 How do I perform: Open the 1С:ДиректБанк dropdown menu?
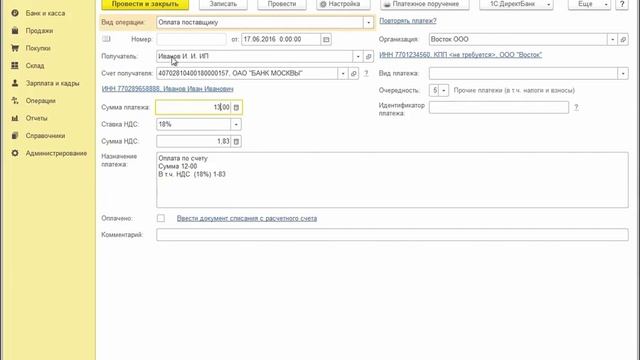[516, 4]
